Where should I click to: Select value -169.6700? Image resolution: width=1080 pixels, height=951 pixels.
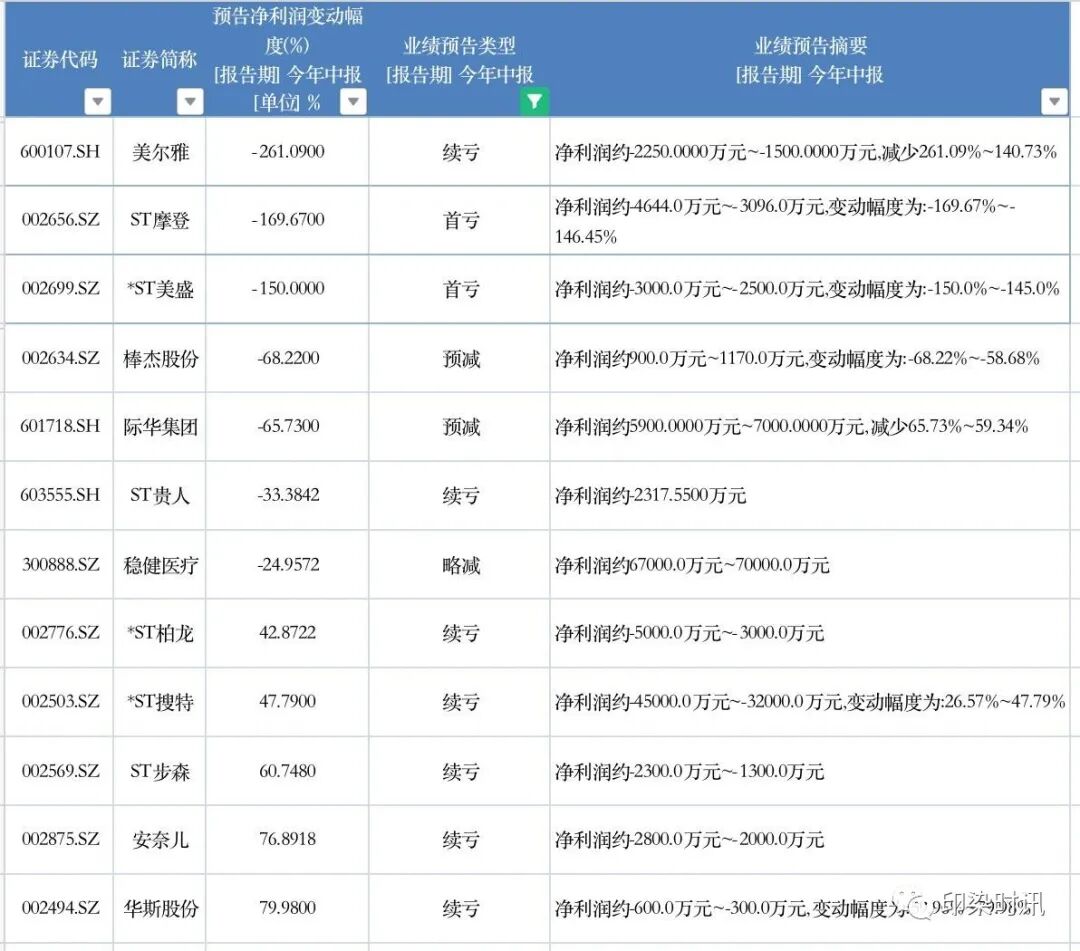(x=287, y=220)
